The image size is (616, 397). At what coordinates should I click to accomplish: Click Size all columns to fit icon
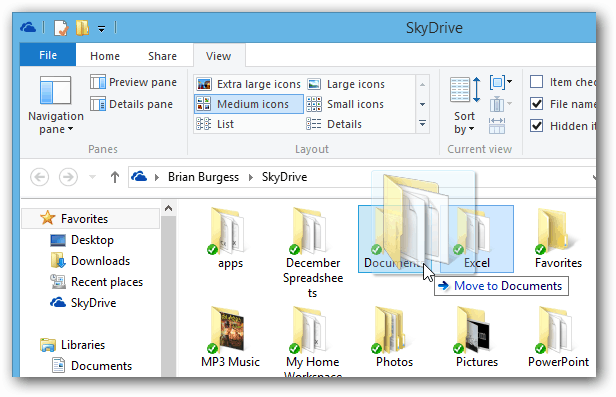pyautogui.click(x=497, y=126)
